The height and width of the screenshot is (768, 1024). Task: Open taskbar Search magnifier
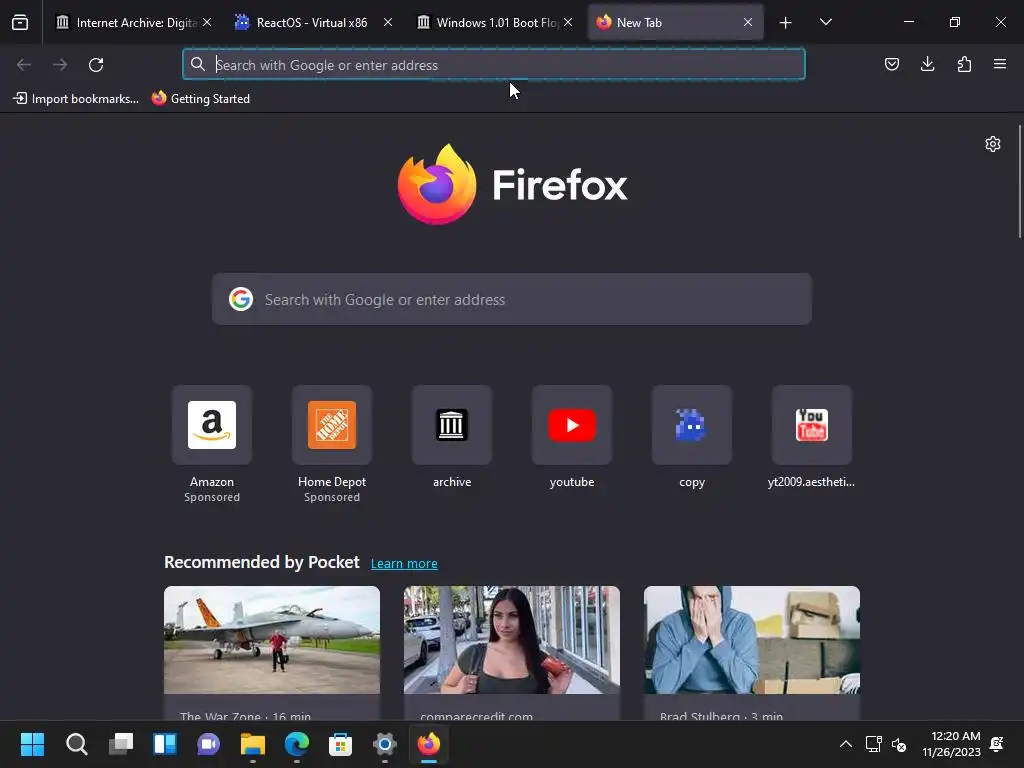pos(76,744)
